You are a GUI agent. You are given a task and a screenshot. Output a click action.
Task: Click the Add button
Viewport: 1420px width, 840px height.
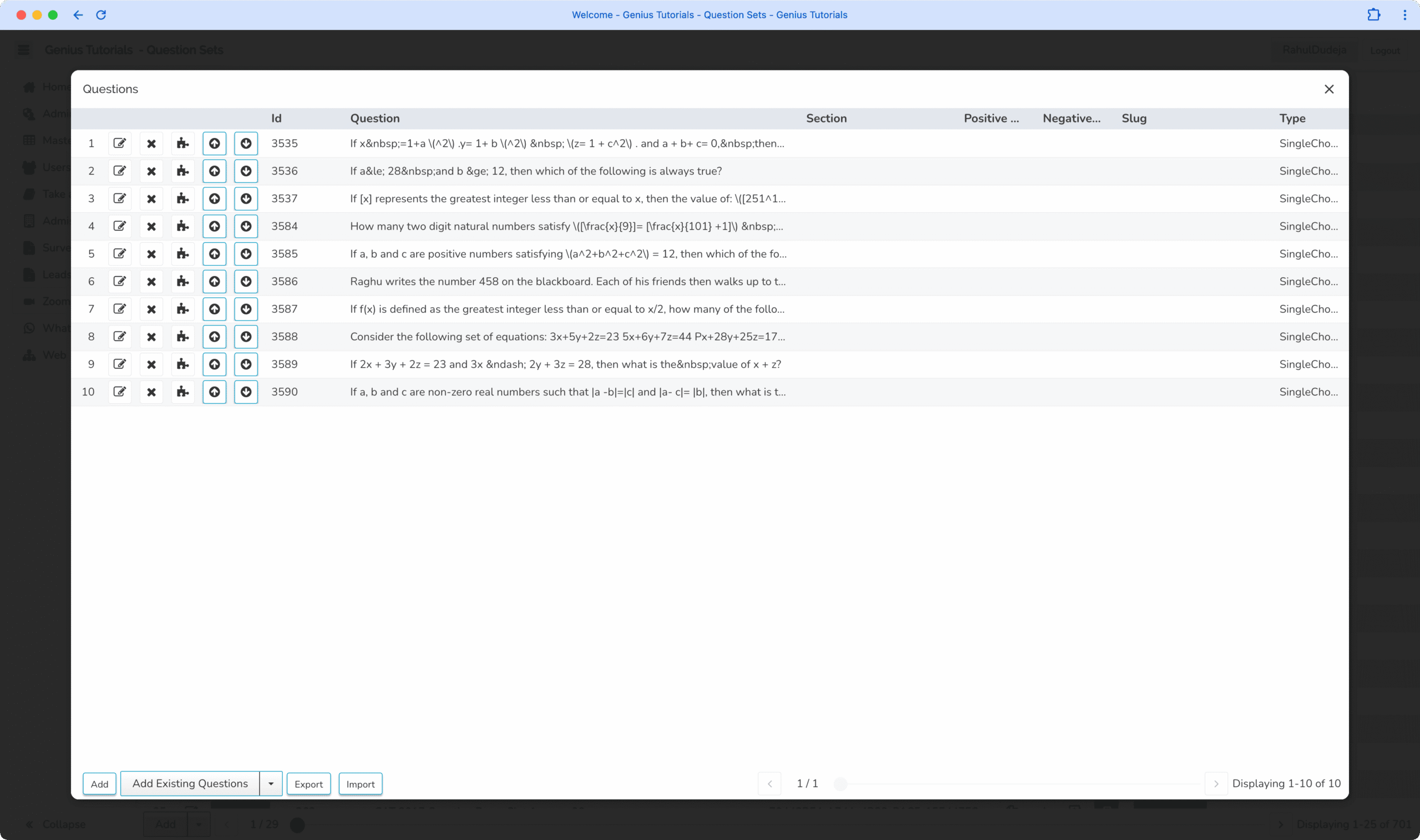click(100, 784)
